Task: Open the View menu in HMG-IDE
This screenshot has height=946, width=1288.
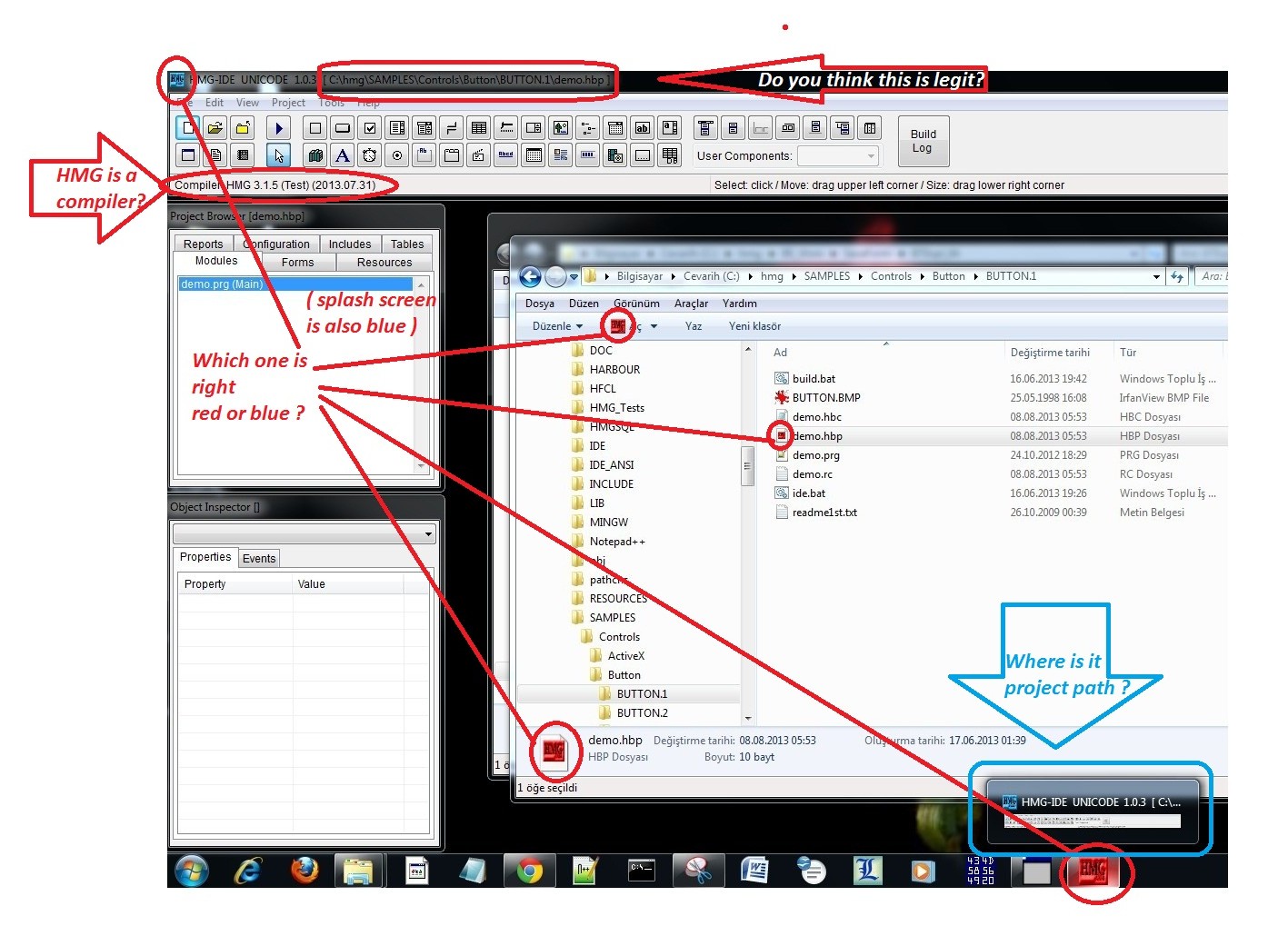Action: tap(247, 103)
